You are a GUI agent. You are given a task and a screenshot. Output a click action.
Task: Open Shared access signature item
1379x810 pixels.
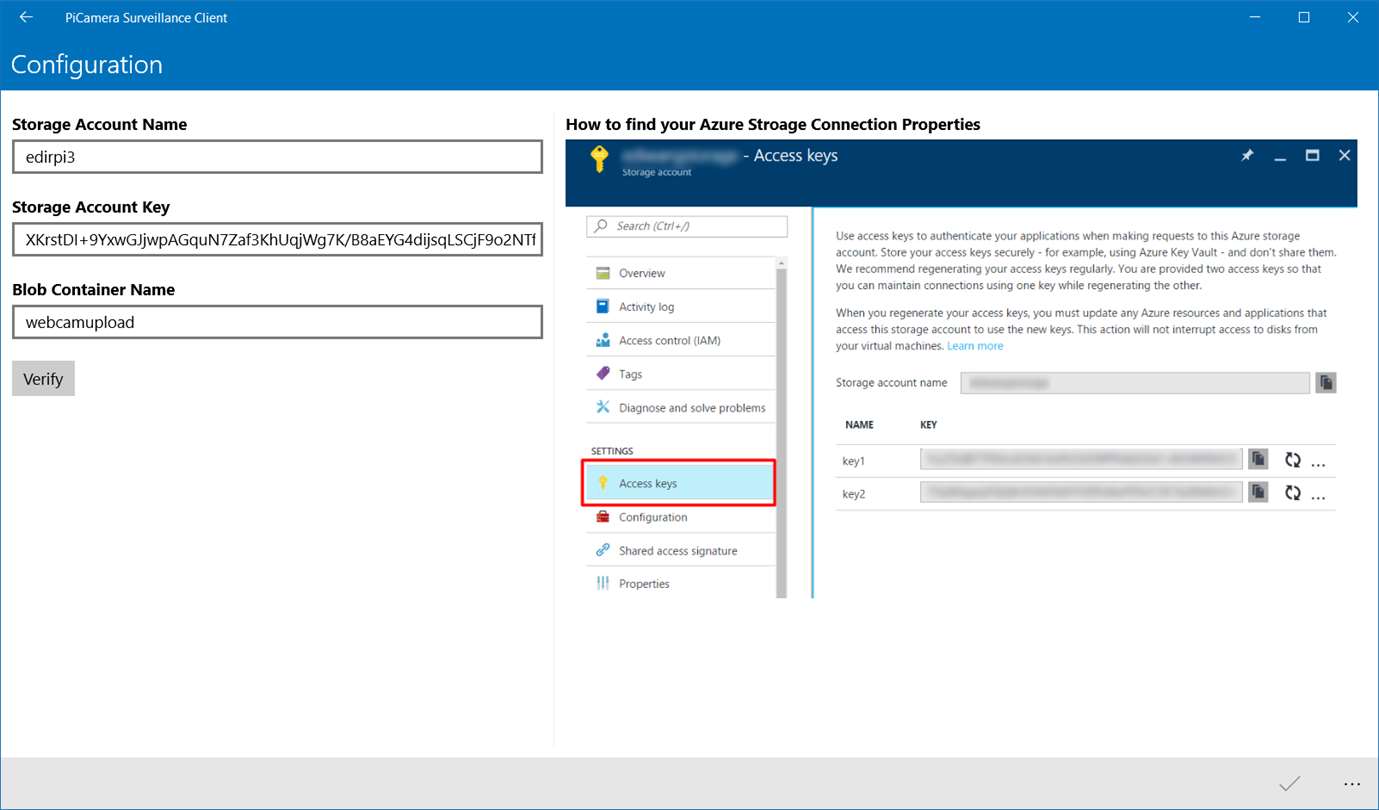(x=680, y=551)
